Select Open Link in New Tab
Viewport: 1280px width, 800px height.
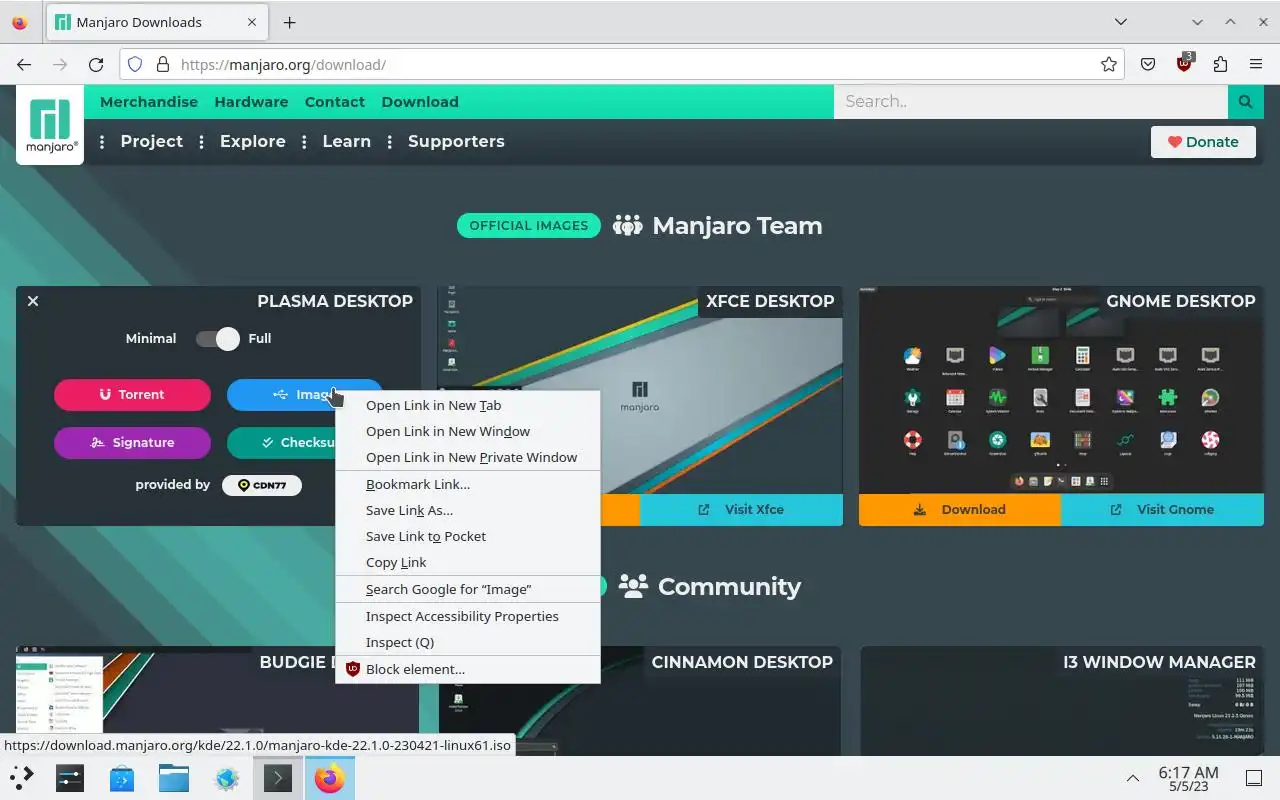[468, 405]
